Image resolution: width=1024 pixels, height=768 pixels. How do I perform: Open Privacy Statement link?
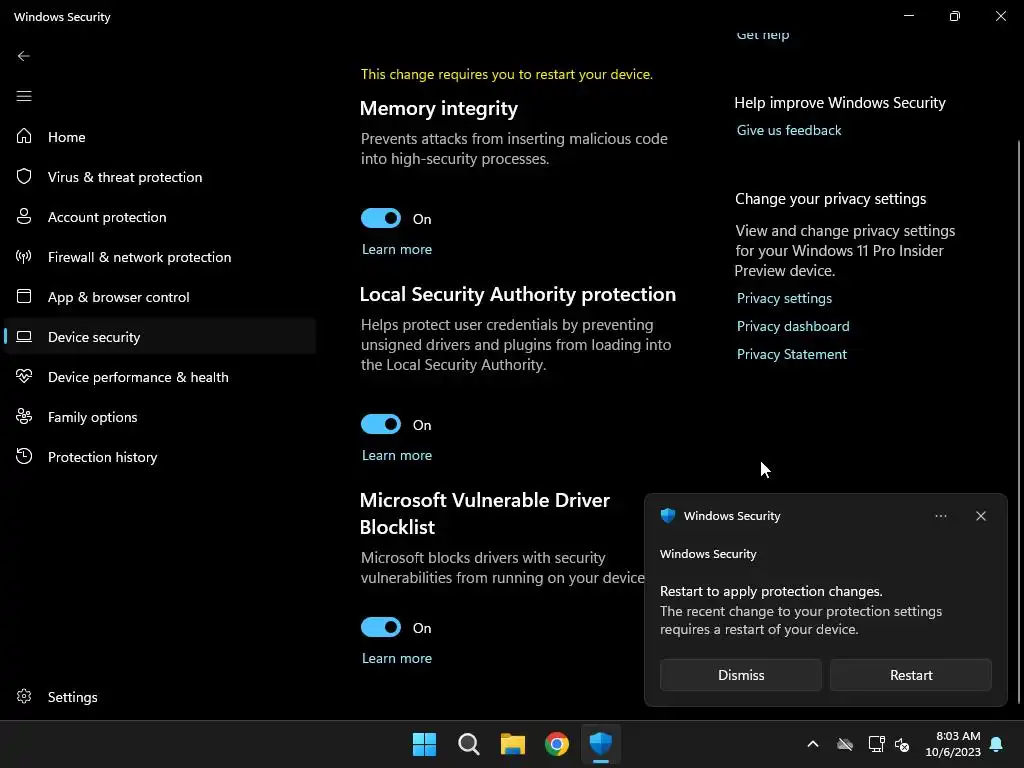[x=792, y=354]
